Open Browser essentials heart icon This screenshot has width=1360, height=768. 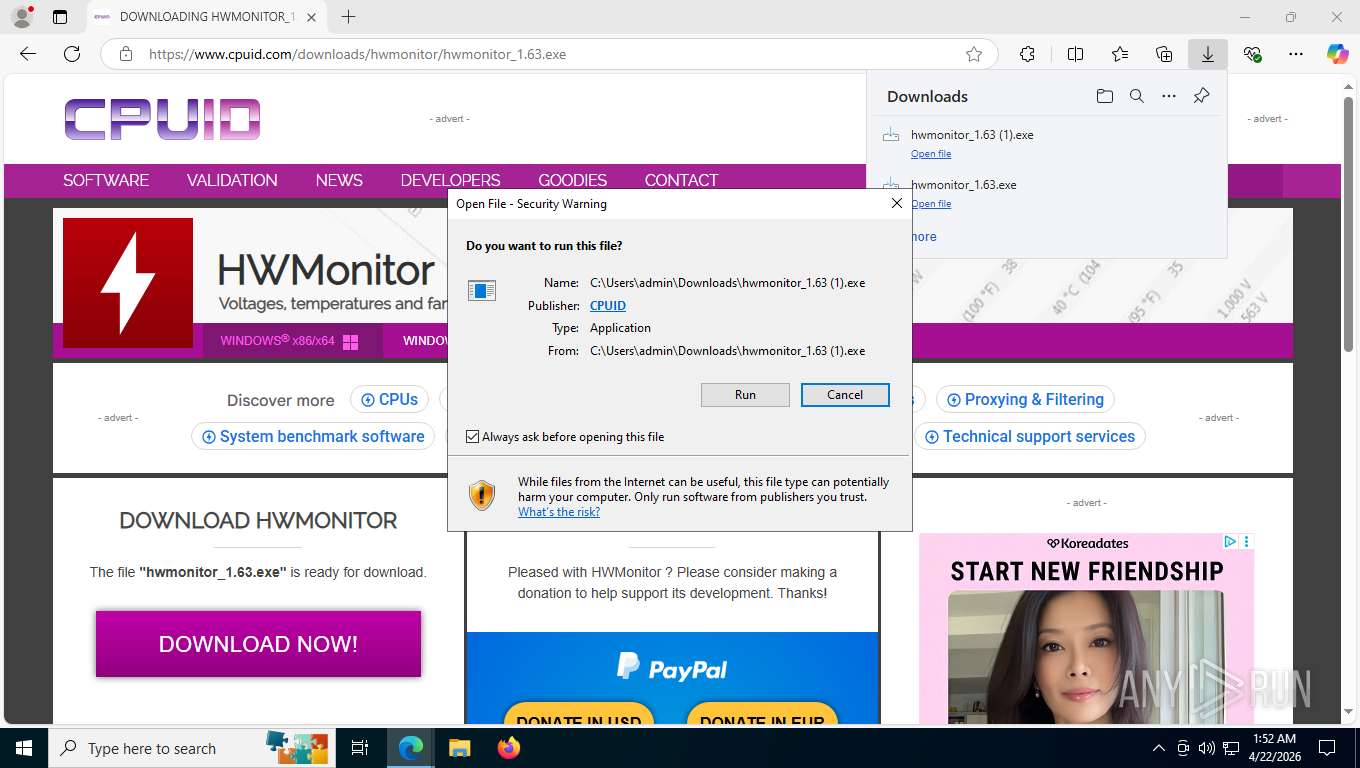tap(1252, 54)
